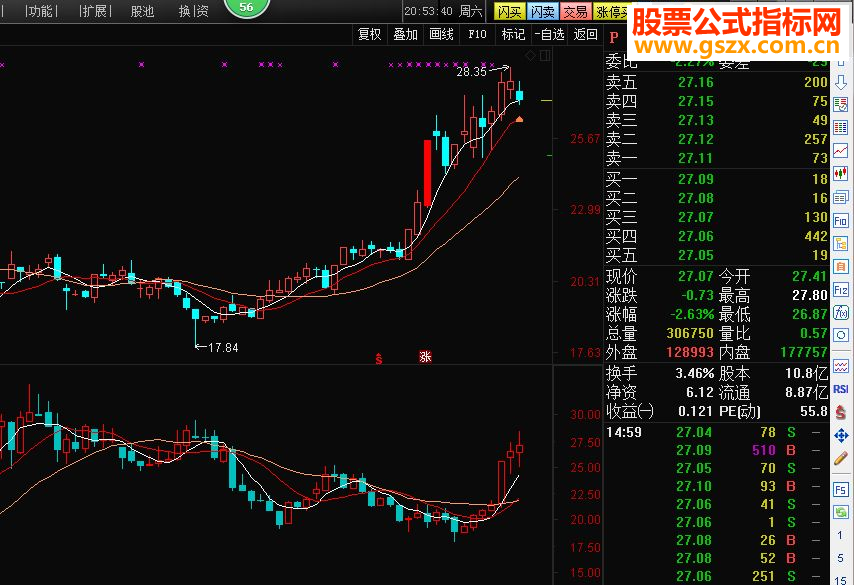This screenshot has width=854, height=585.
Task: Click the 28.35 high price label on chart
Action: click(471, 71)
